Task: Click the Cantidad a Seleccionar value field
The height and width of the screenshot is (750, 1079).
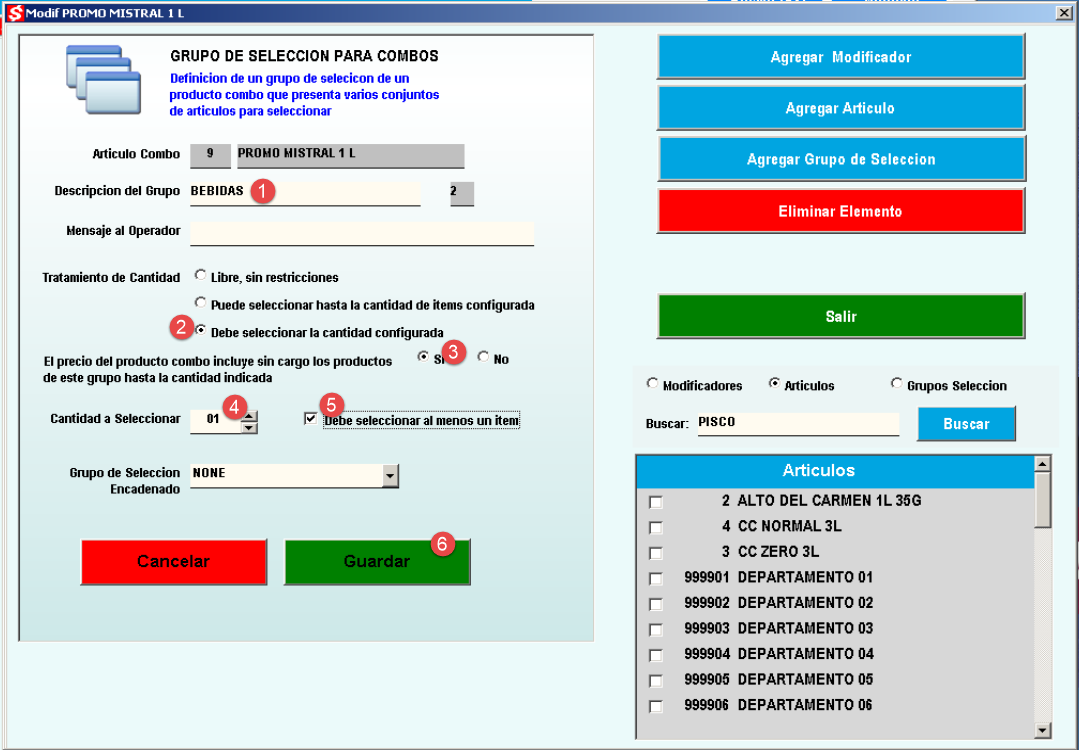Action: coord(215,420)
